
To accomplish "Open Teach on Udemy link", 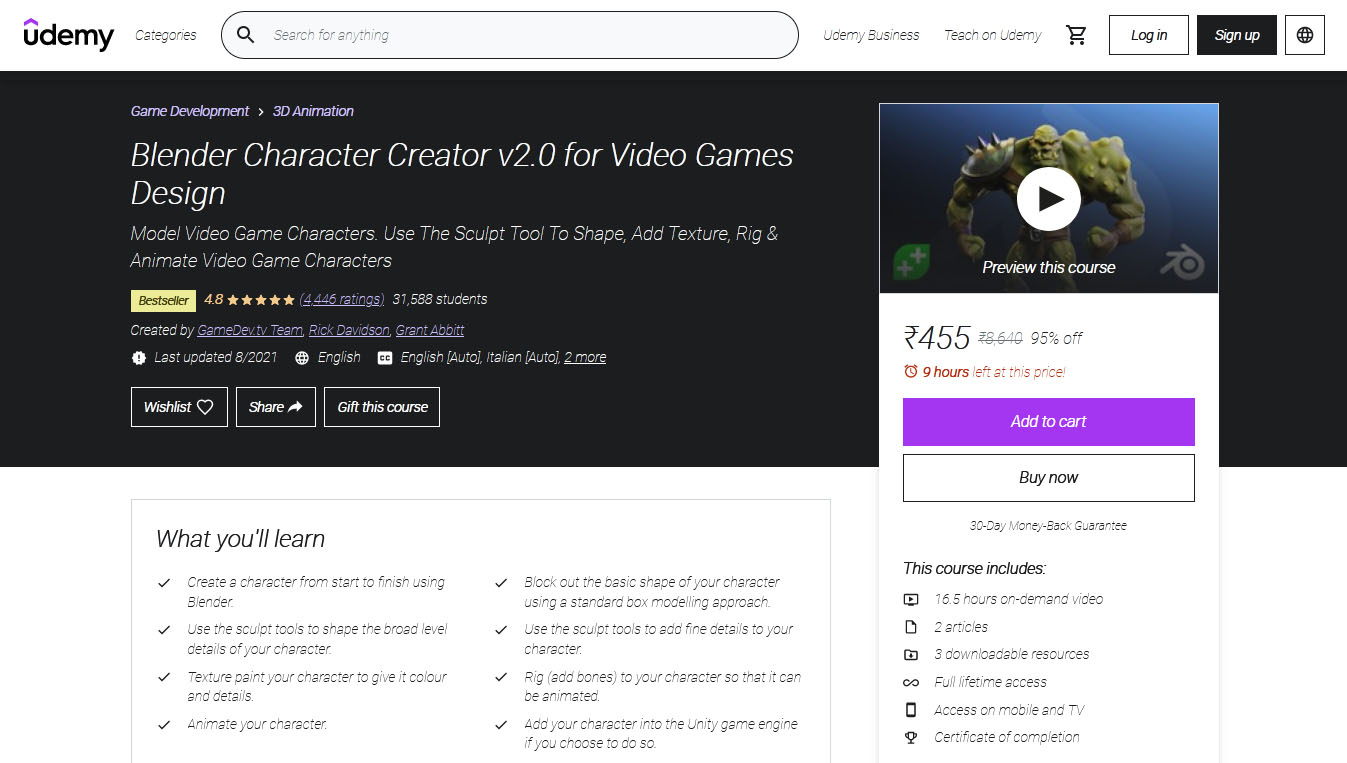I will click(993, 35).
